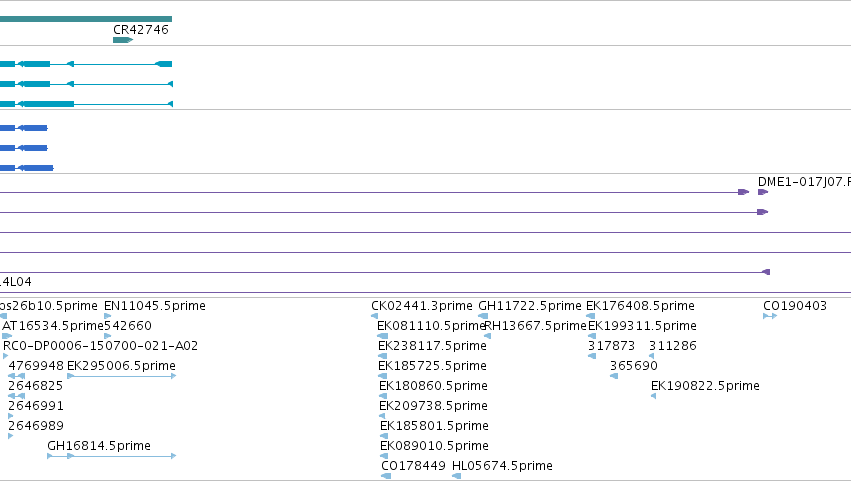Select the GH16814.5prime EST line feature

[x=111, y=456]
